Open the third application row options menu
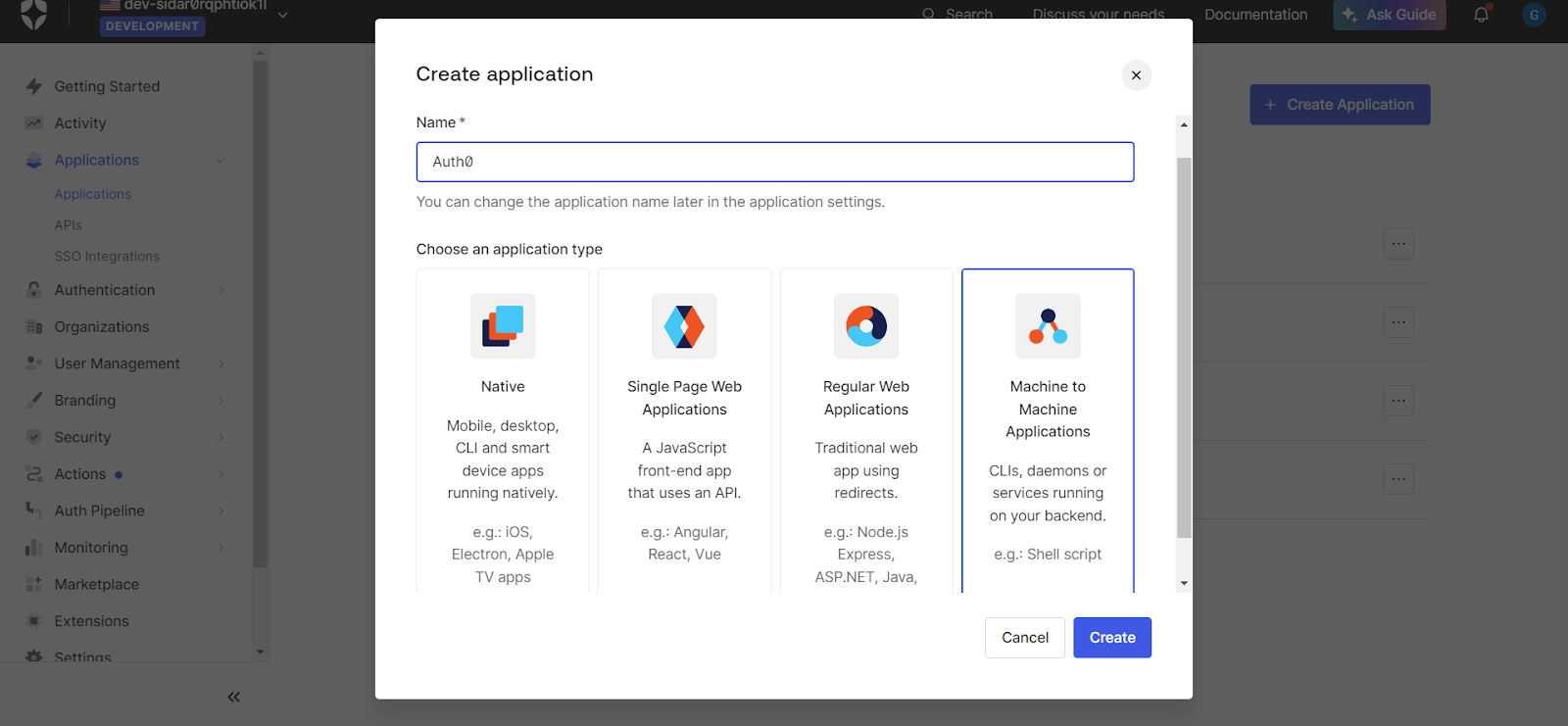This screenshot has width=1568, height=726. 1398,401
